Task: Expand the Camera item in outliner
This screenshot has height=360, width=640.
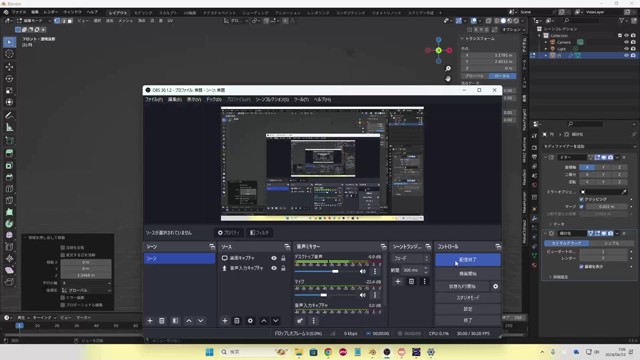Action: tap(546, 42)
